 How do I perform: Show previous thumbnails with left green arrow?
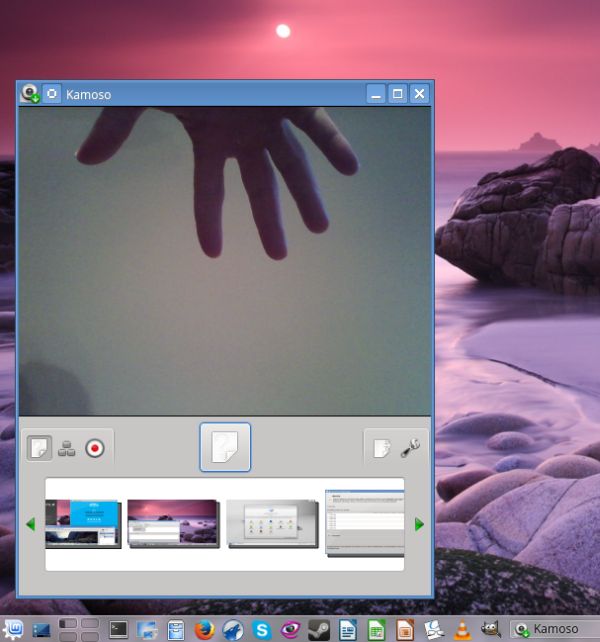30,524
